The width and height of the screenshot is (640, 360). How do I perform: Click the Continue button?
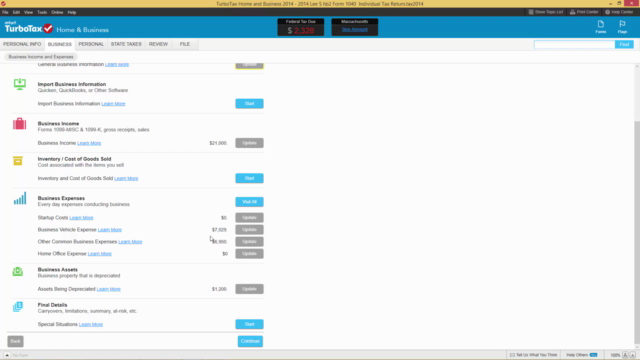pyautogui.click(x=250, y=341)
